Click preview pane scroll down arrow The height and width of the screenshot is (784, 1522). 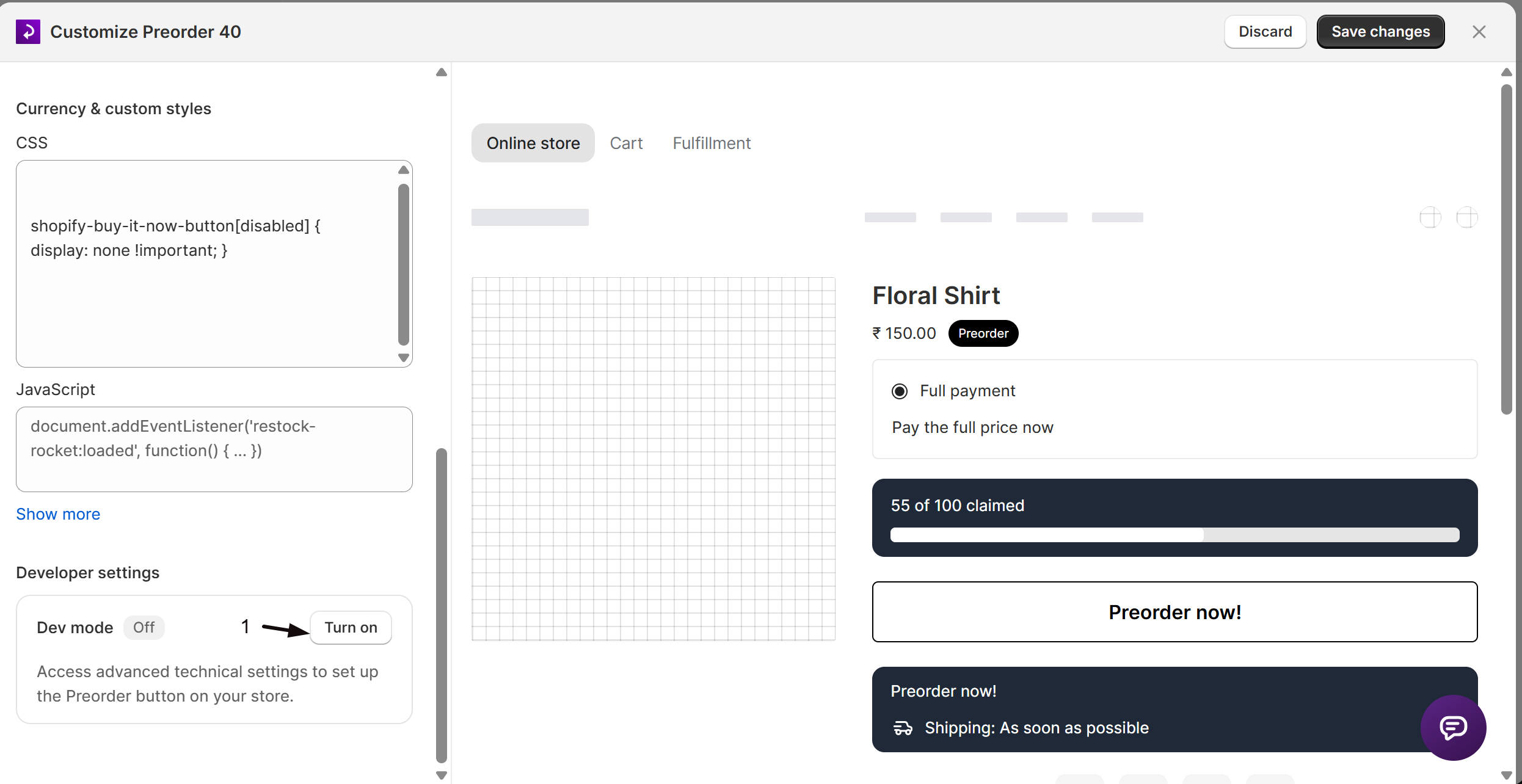pos(1507,775)
